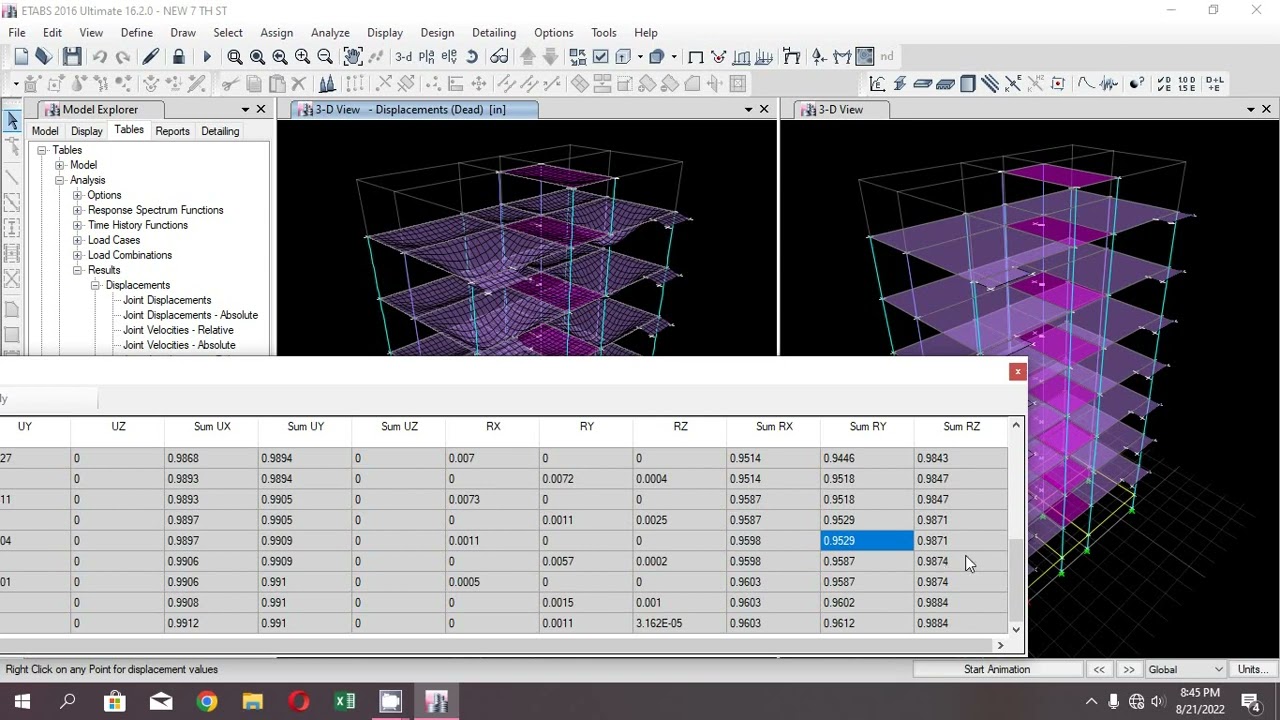The image size is (1280, 720).
Task: Select Joint Displacements table item
Action: pos(167,300)
